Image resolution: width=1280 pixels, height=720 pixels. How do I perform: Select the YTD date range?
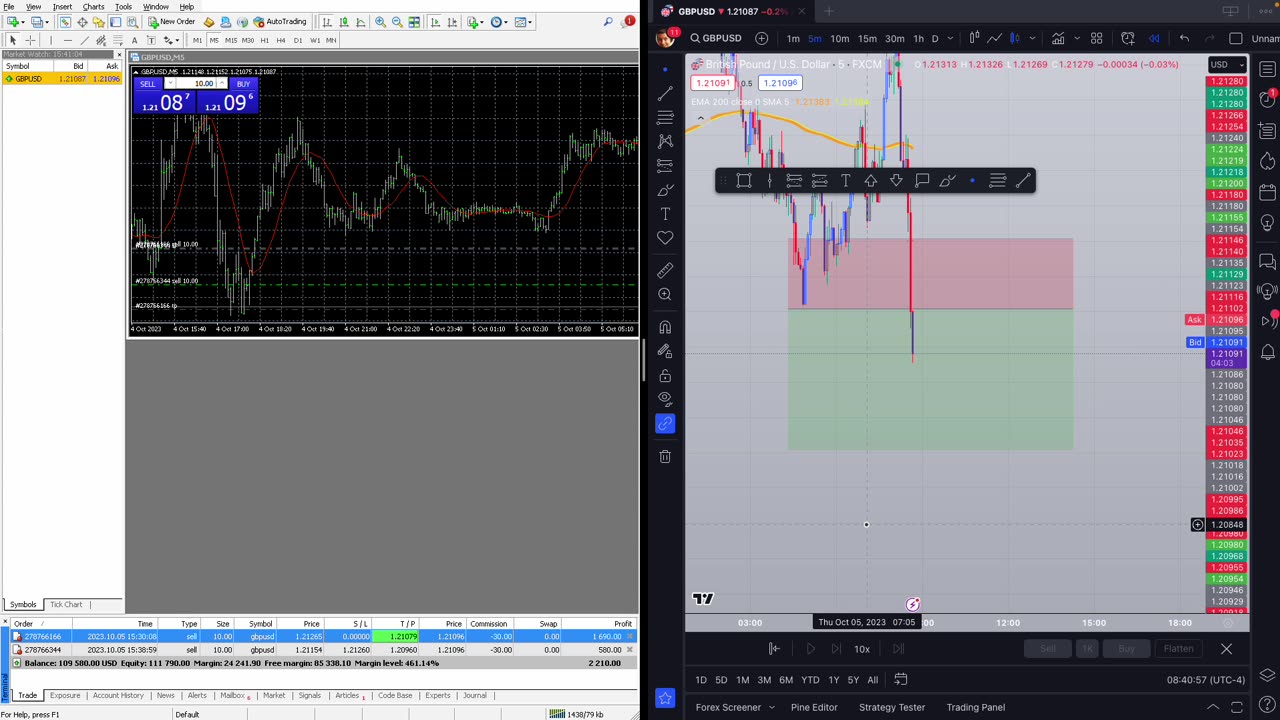(x=810, y=680)
